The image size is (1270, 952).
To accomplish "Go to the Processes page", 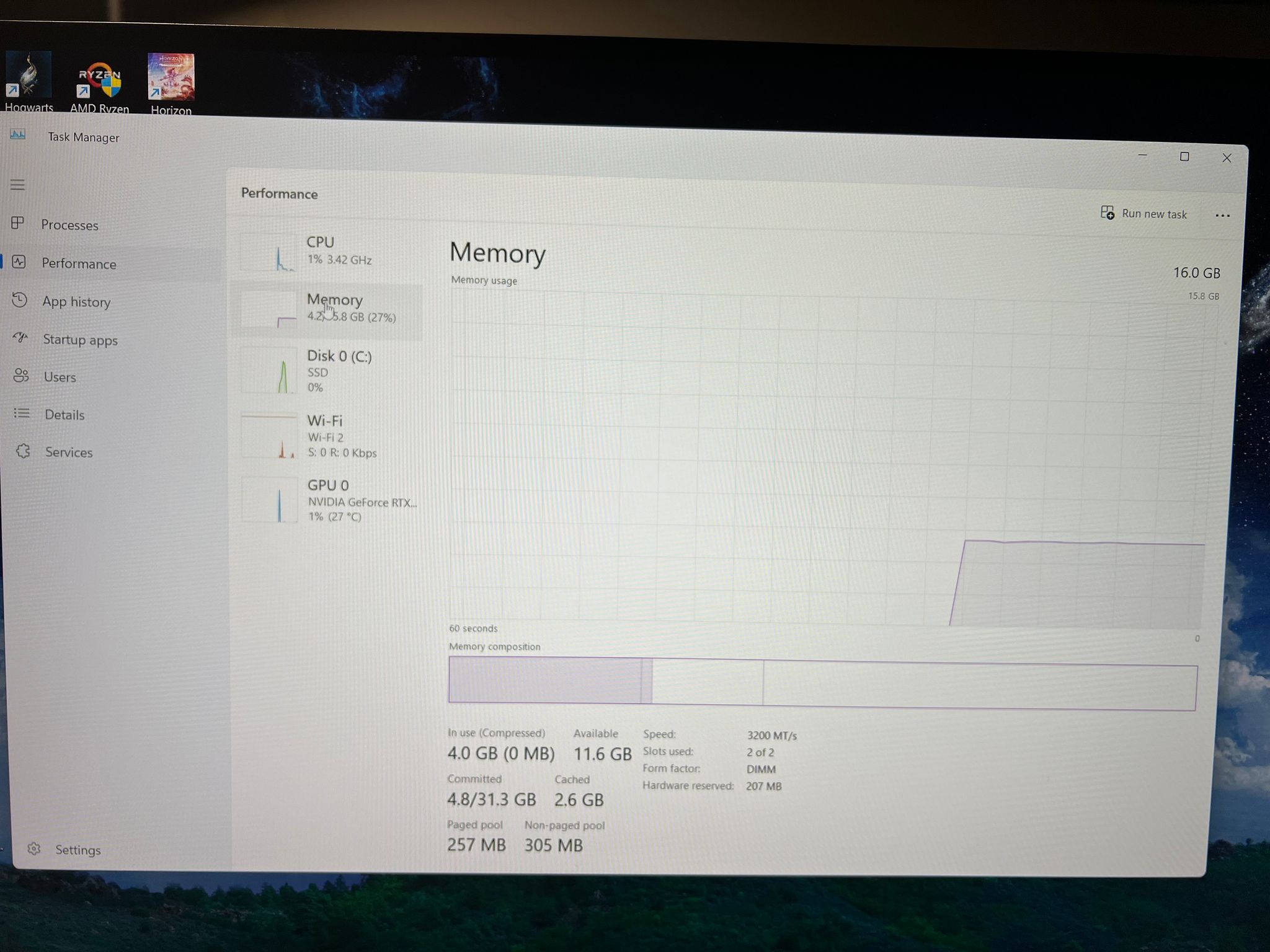I will (69, 225).
